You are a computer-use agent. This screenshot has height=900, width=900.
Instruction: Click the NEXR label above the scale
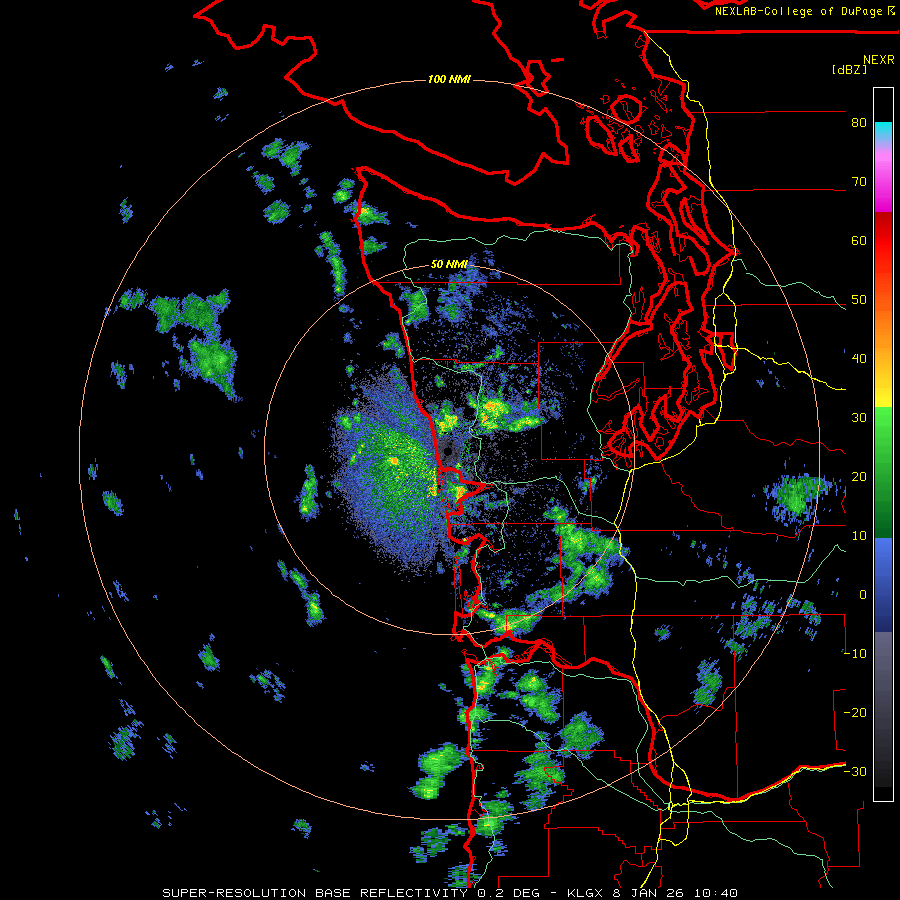(x=879, y=60)
